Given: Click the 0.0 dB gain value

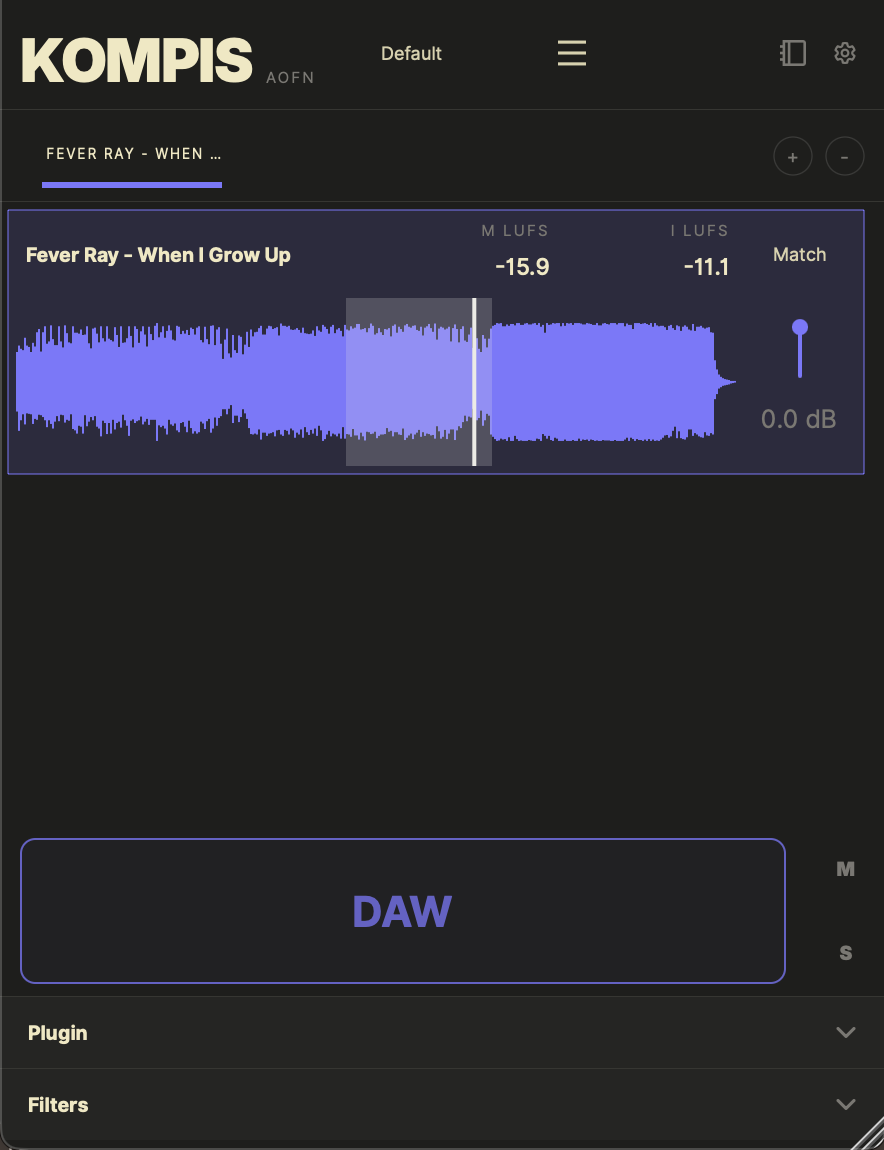Looking at the screenshot, I should pos(798,419).
